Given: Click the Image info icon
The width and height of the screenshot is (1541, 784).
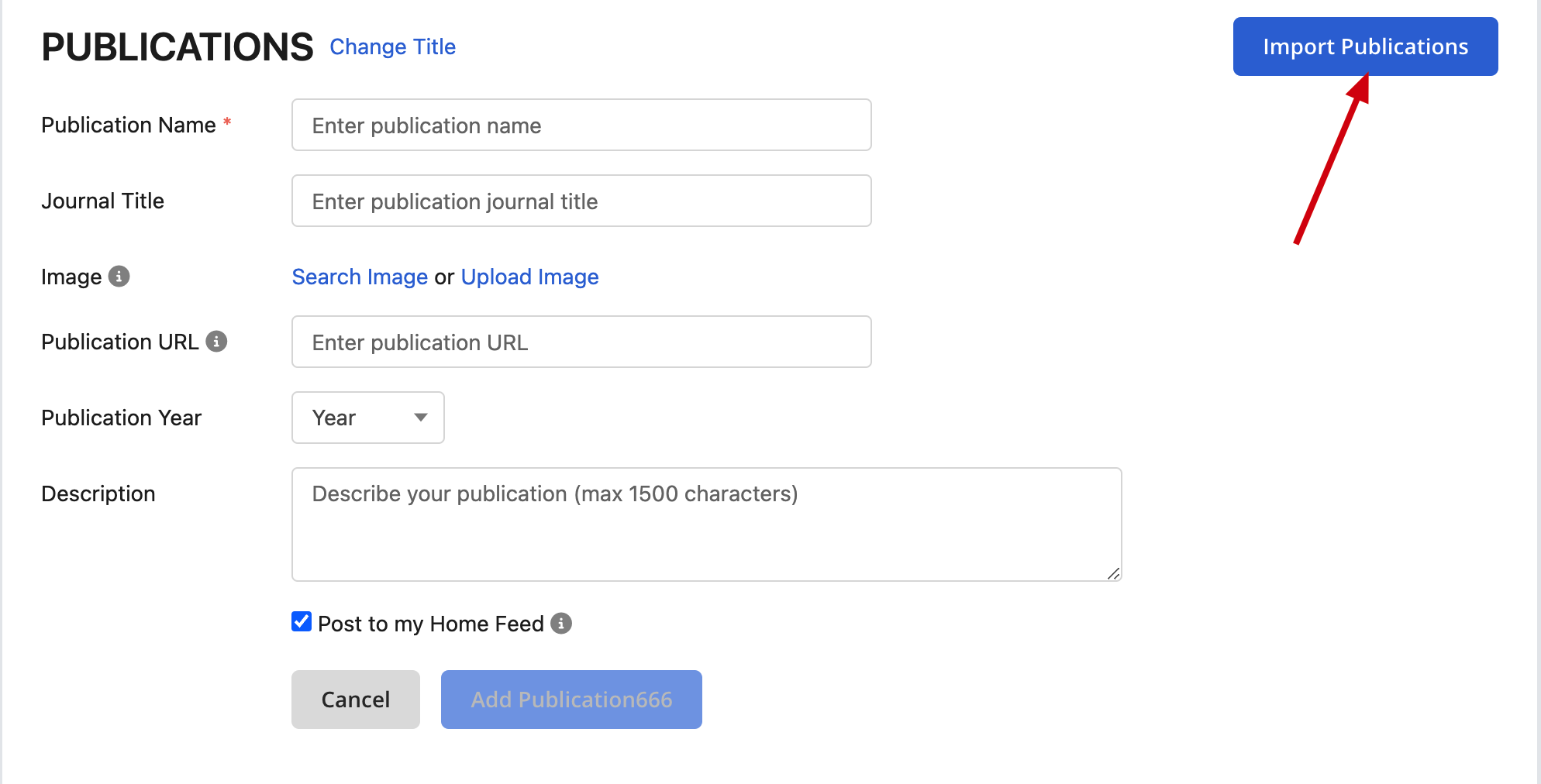Looking at the screenshot, I should click(119, 277).
